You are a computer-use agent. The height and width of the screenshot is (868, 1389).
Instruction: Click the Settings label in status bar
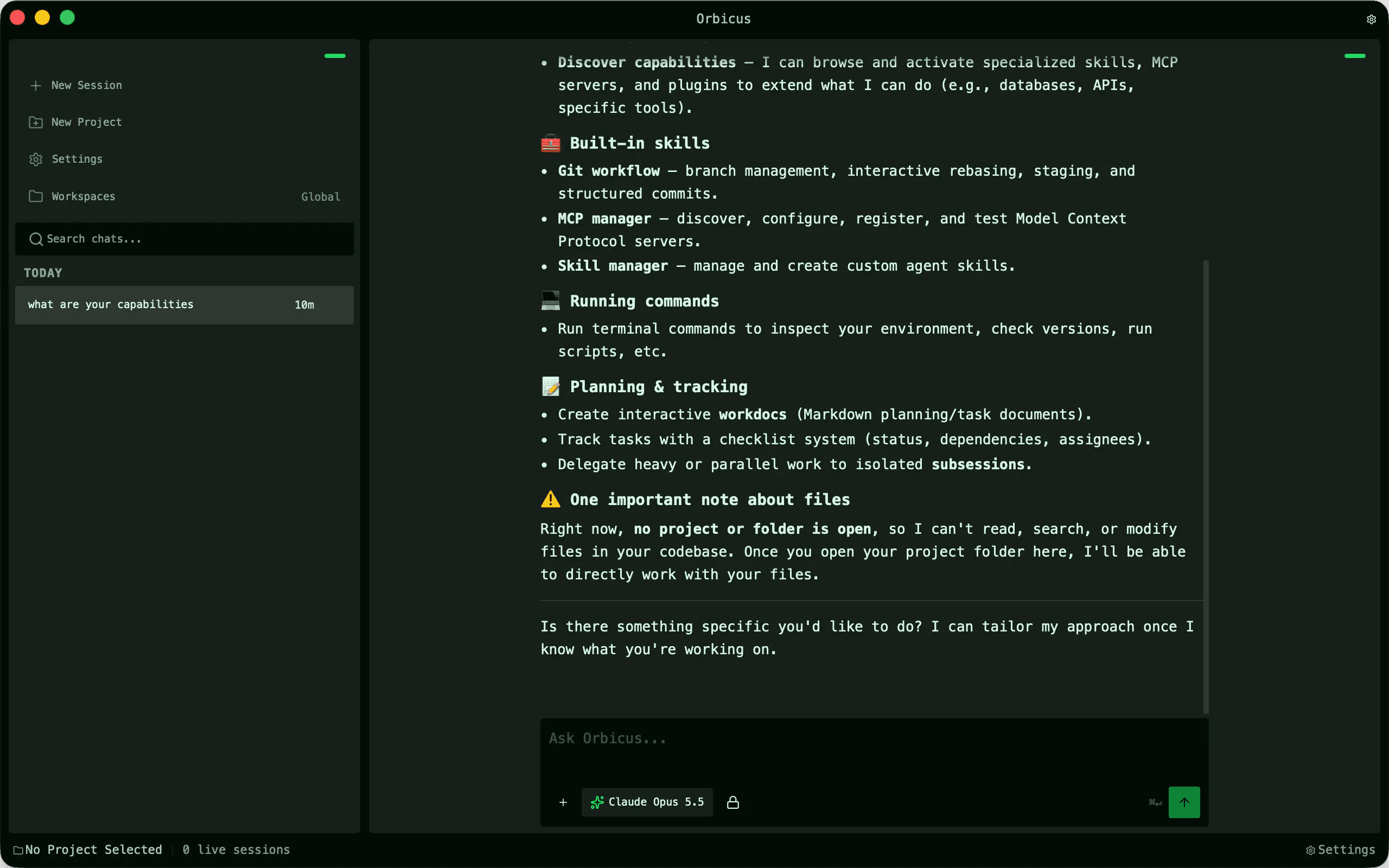[x=1346, y=850]
